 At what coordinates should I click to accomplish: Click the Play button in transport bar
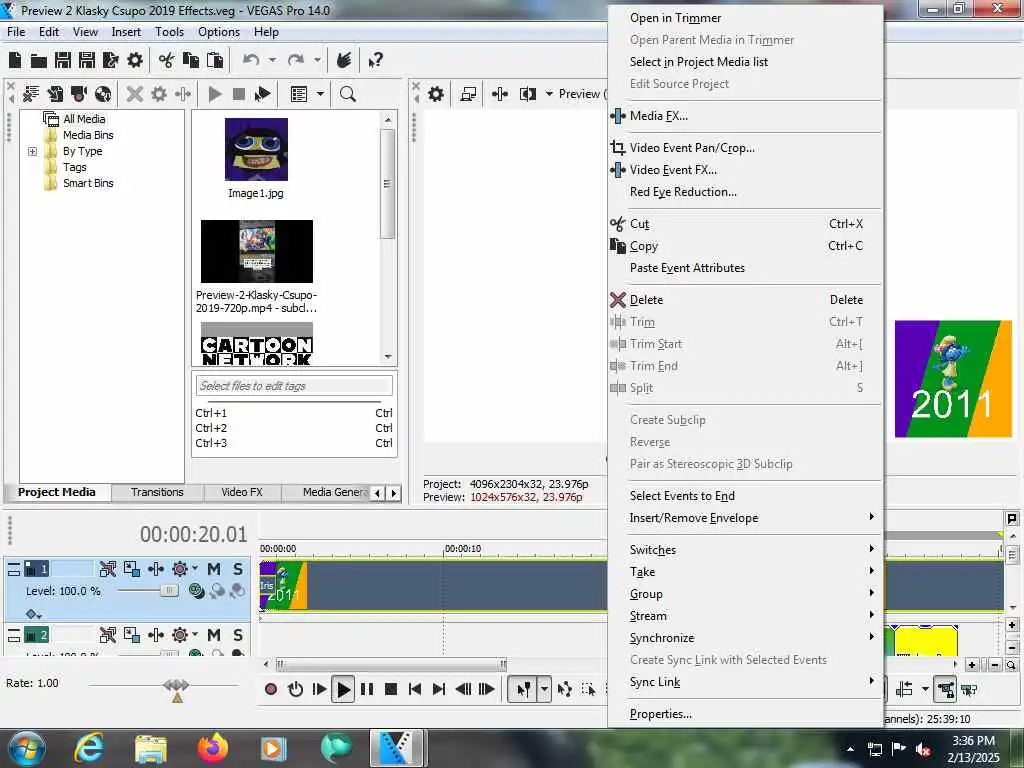coord(343,689)
